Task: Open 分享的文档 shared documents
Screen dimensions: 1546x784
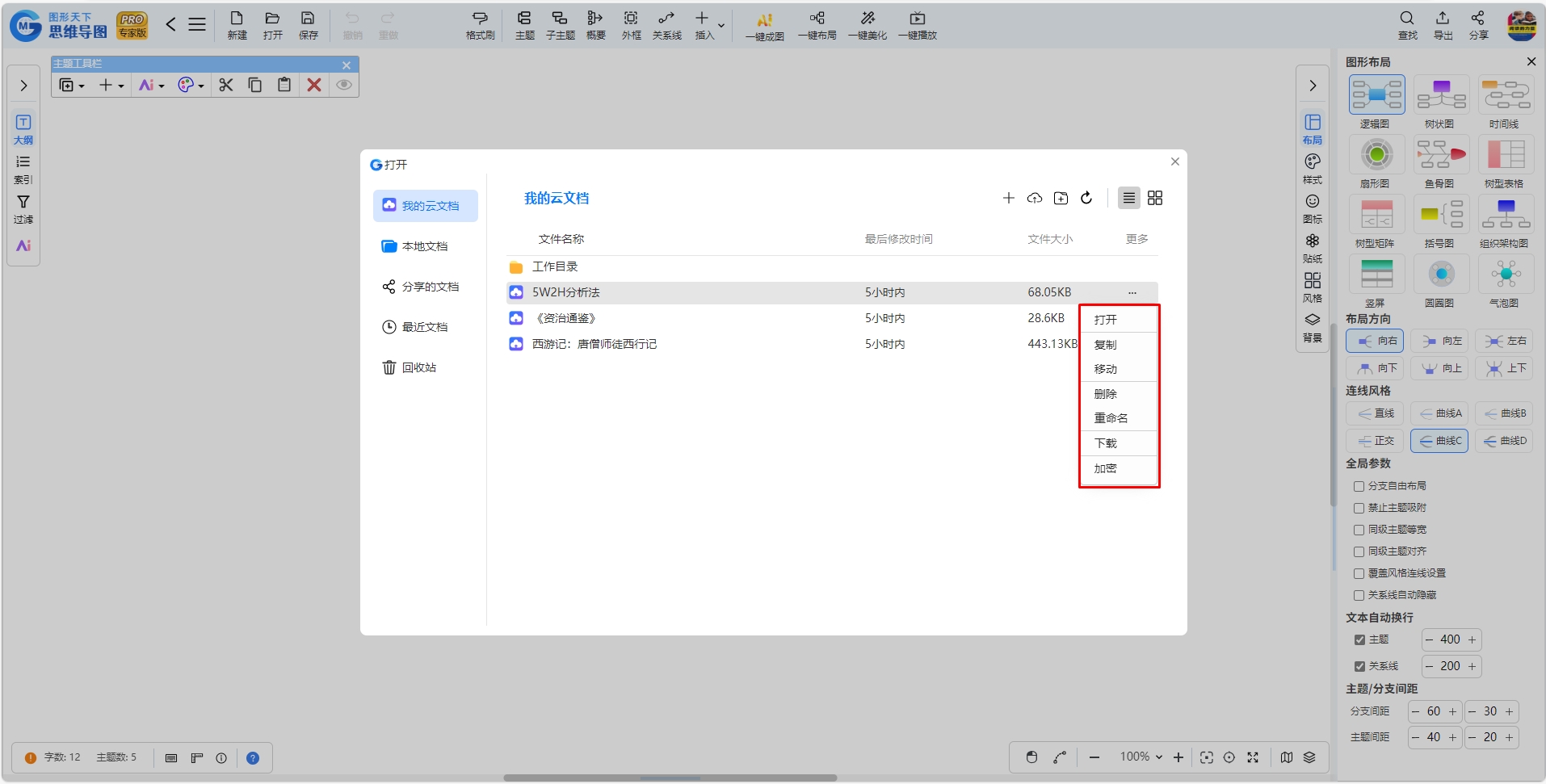Action: [426, 287]
